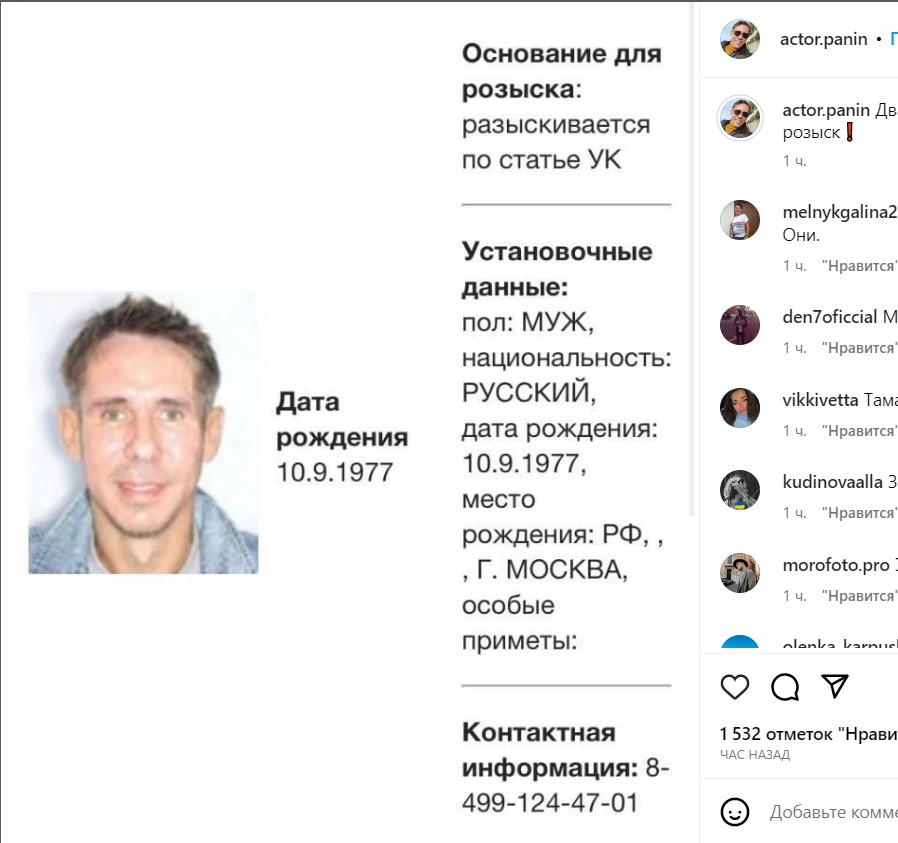Viewport: 898px width, 843px height.
Task: Like the melnykgalina comment via "Нравится"
Action: 860,266
